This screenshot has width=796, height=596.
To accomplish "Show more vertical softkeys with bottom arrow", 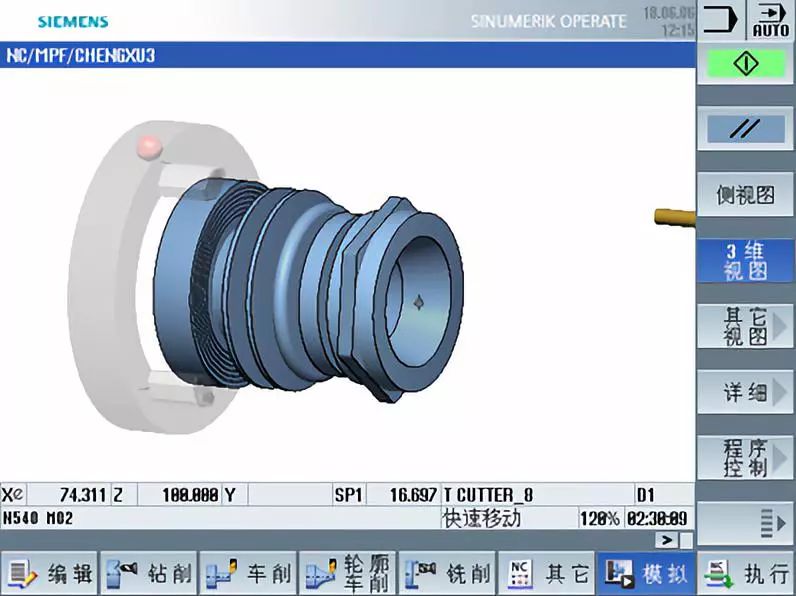I will (745, 523).
